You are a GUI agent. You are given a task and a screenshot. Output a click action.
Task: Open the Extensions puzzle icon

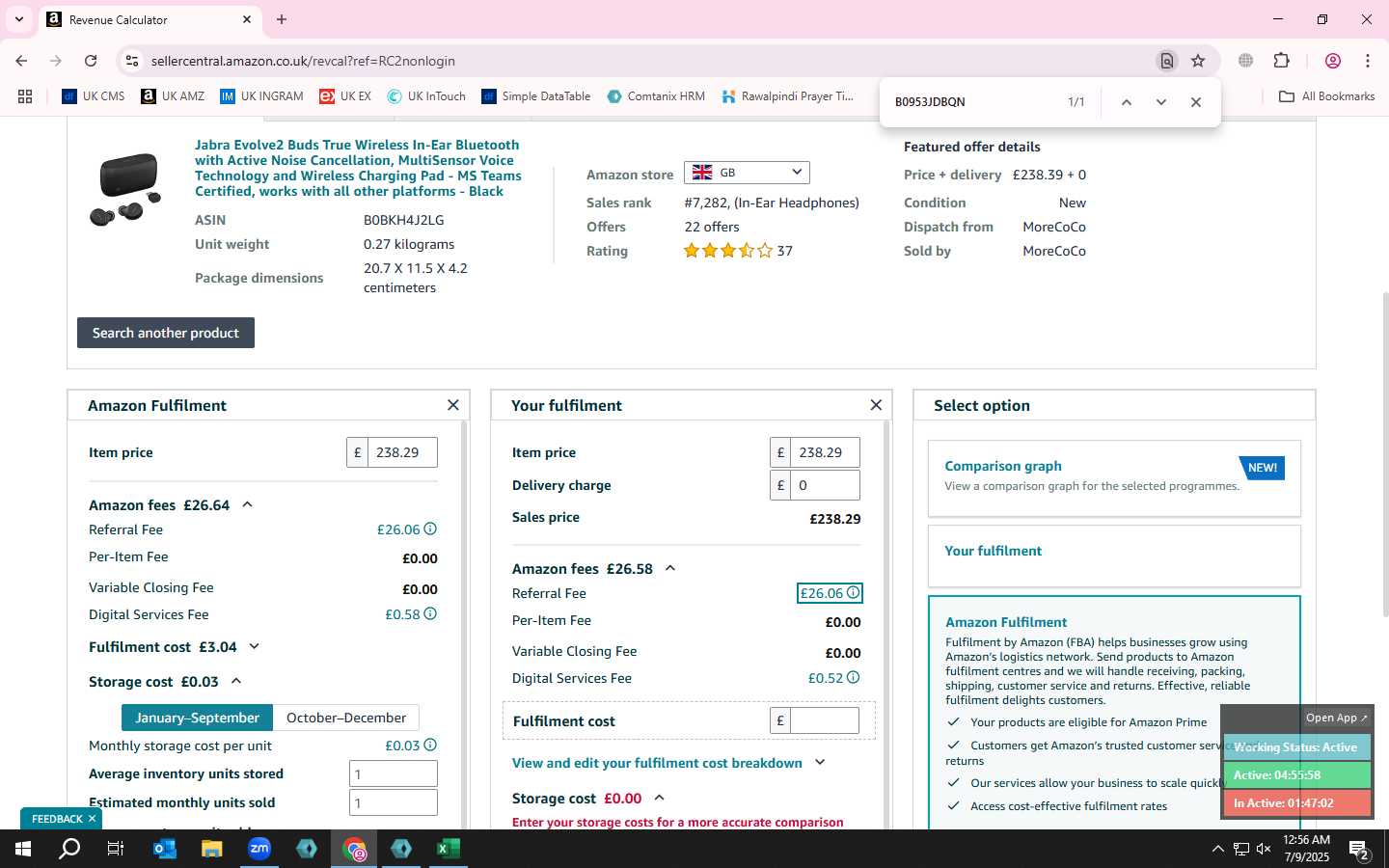tap(1282, 61)
